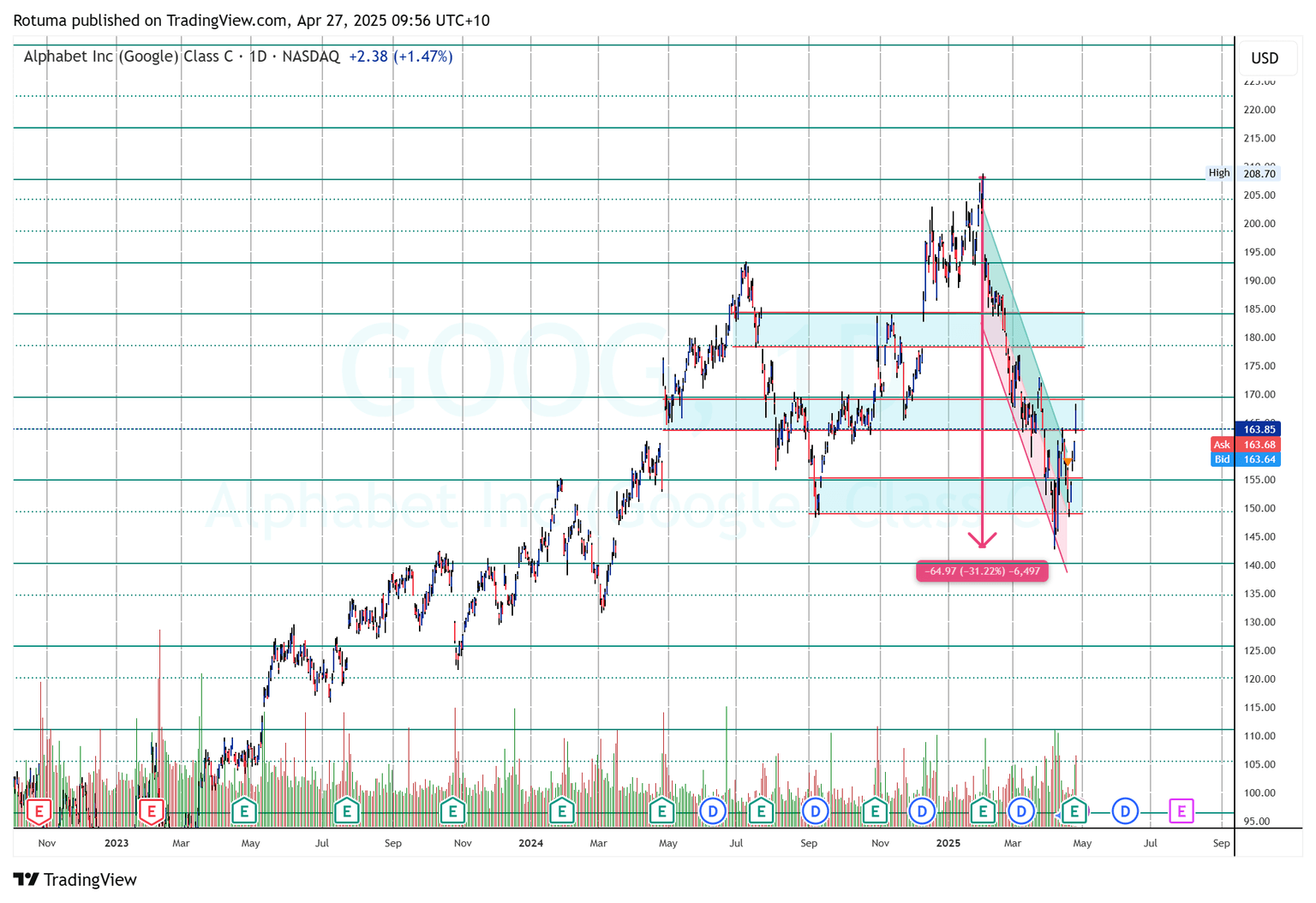
Task: Select the 1D interval label
Action: pos(258,57)
